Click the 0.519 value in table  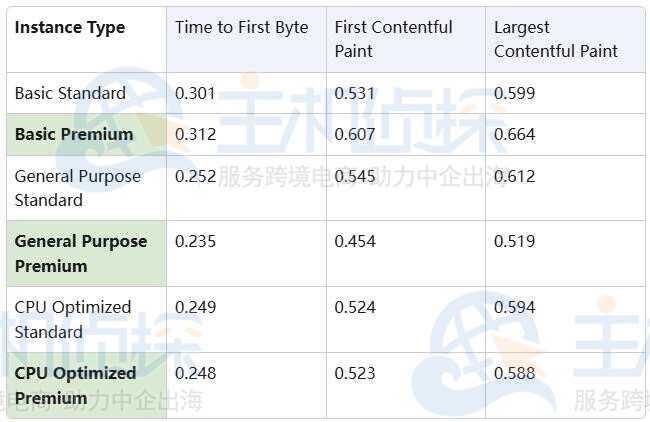pos(514,241)
